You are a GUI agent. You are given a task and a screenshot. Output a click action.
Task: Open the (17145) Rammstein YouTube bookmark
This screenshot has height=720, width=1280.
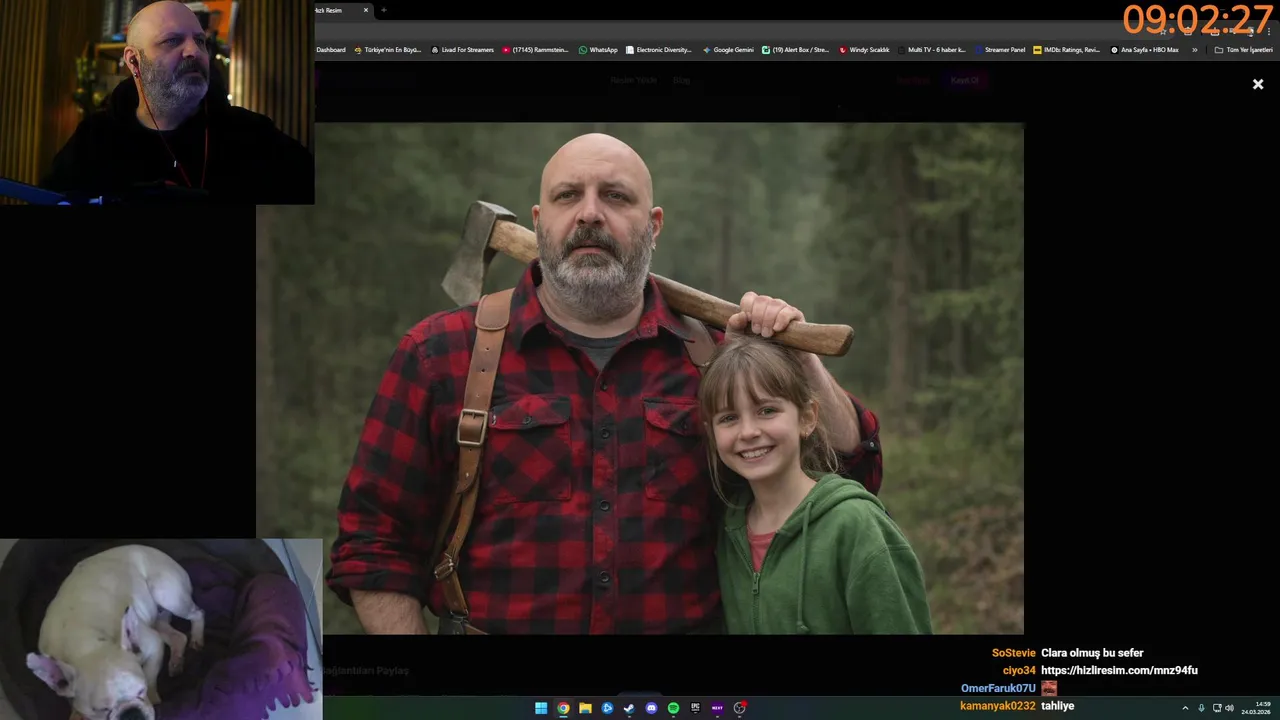pos(535,50)
